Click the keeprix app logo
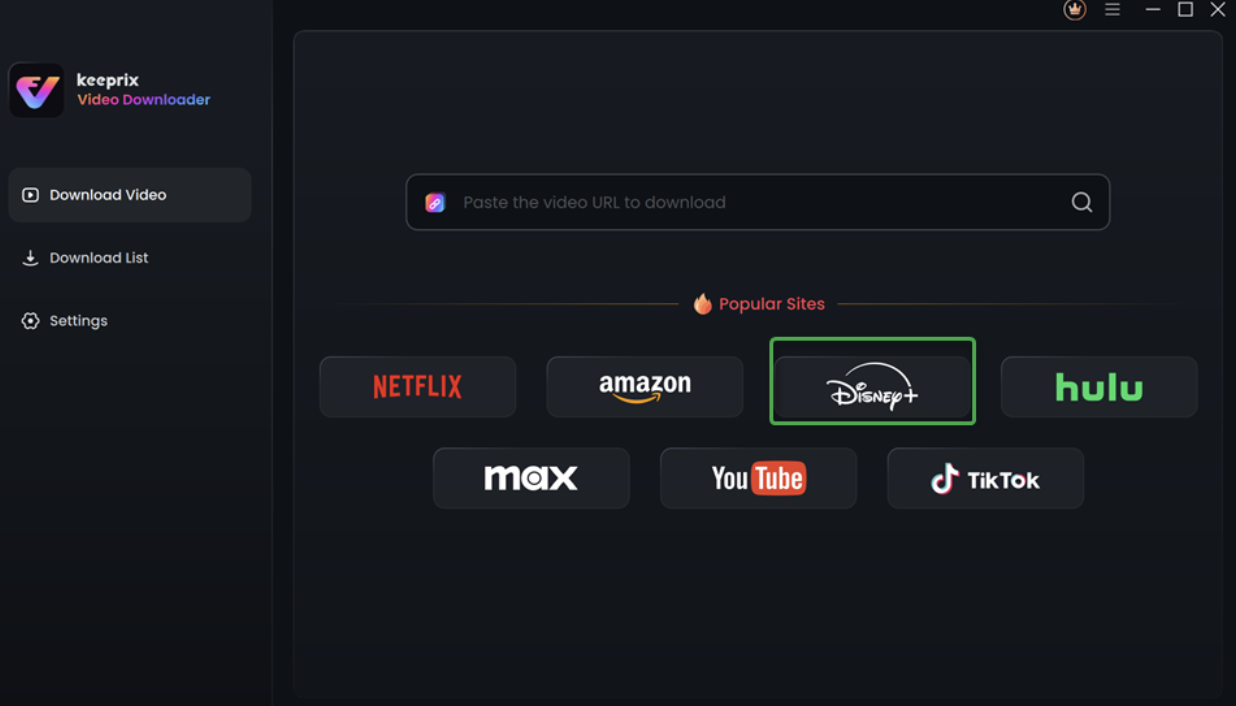 [x=37, y=91]
